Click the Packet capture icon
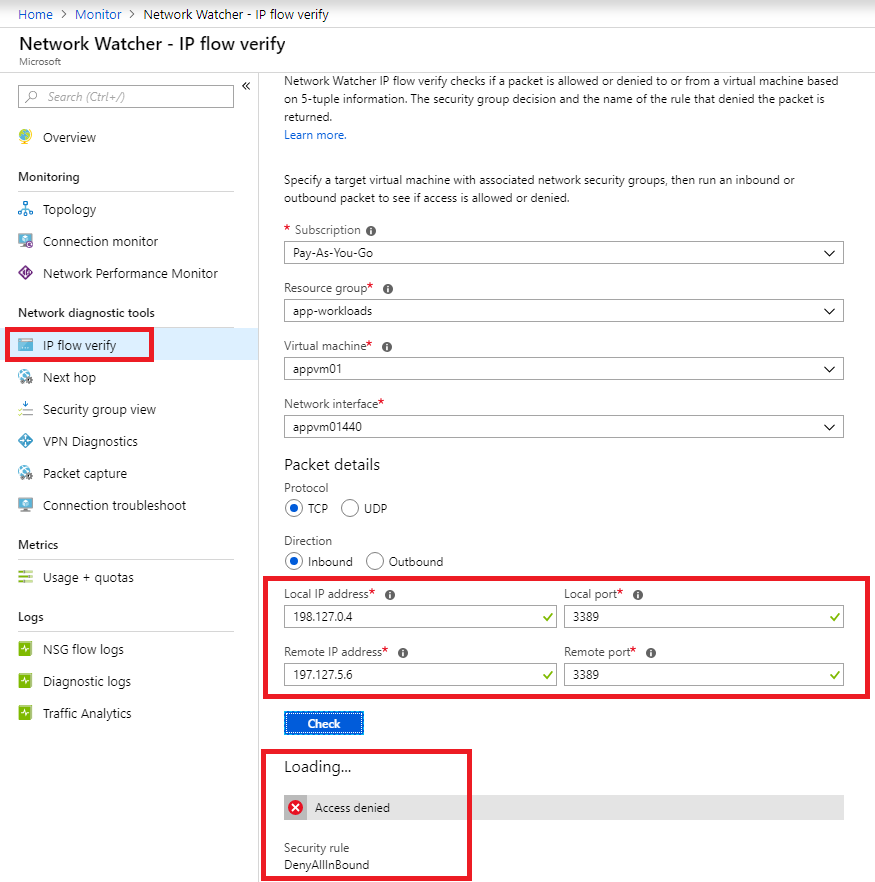 pyautogui.click(x=25, y=473)
